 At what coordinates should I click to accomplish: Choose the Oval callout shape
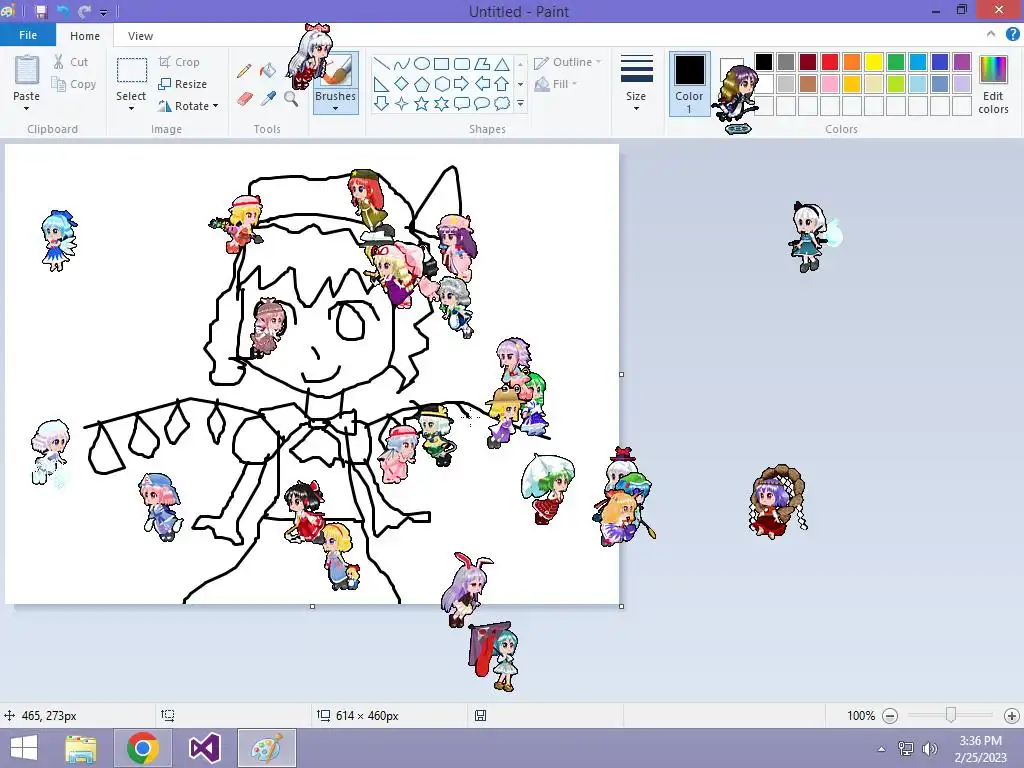click(x=482, y=103)
